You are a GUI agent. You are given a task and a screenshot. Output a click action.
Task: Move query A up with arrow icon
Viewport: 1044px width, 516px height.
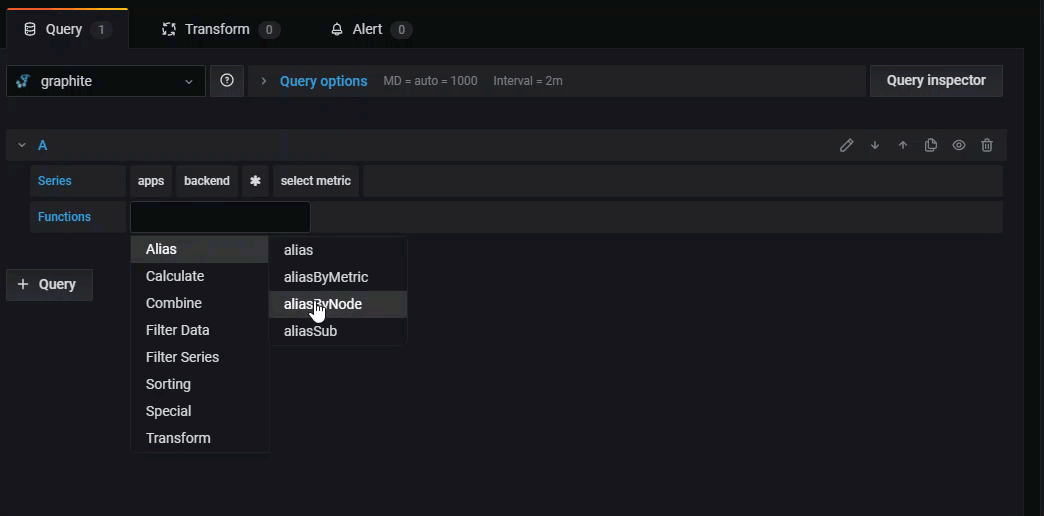tap(903, 145)
